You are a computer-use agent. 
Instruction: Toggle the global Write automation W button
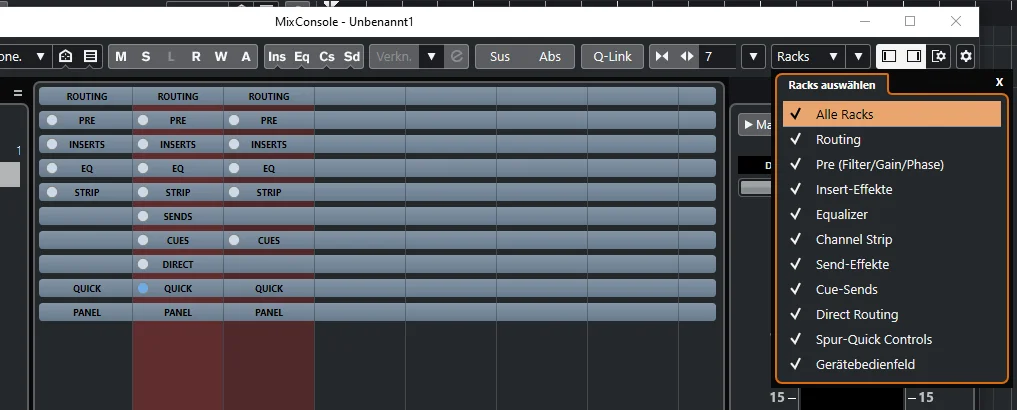(221, 56)
